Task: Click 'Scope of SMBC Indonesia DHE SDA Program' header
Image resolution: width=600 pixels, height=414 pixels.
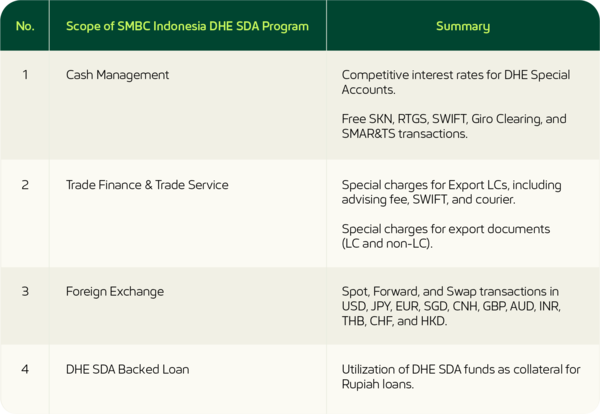Action: click(187, 26)
